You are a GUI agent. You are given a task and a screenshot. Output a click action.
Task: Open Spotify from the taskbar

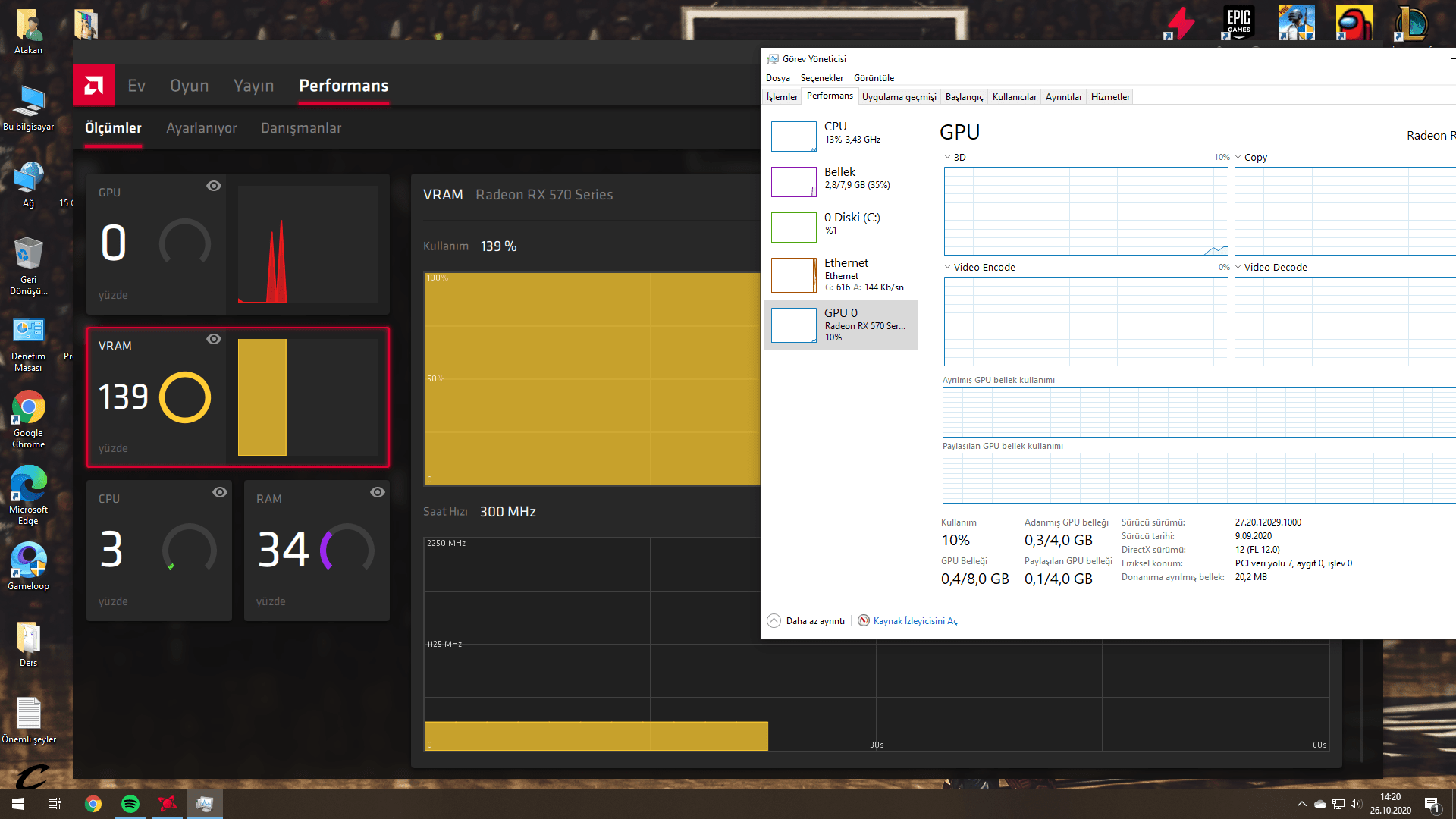click(130, 804)
